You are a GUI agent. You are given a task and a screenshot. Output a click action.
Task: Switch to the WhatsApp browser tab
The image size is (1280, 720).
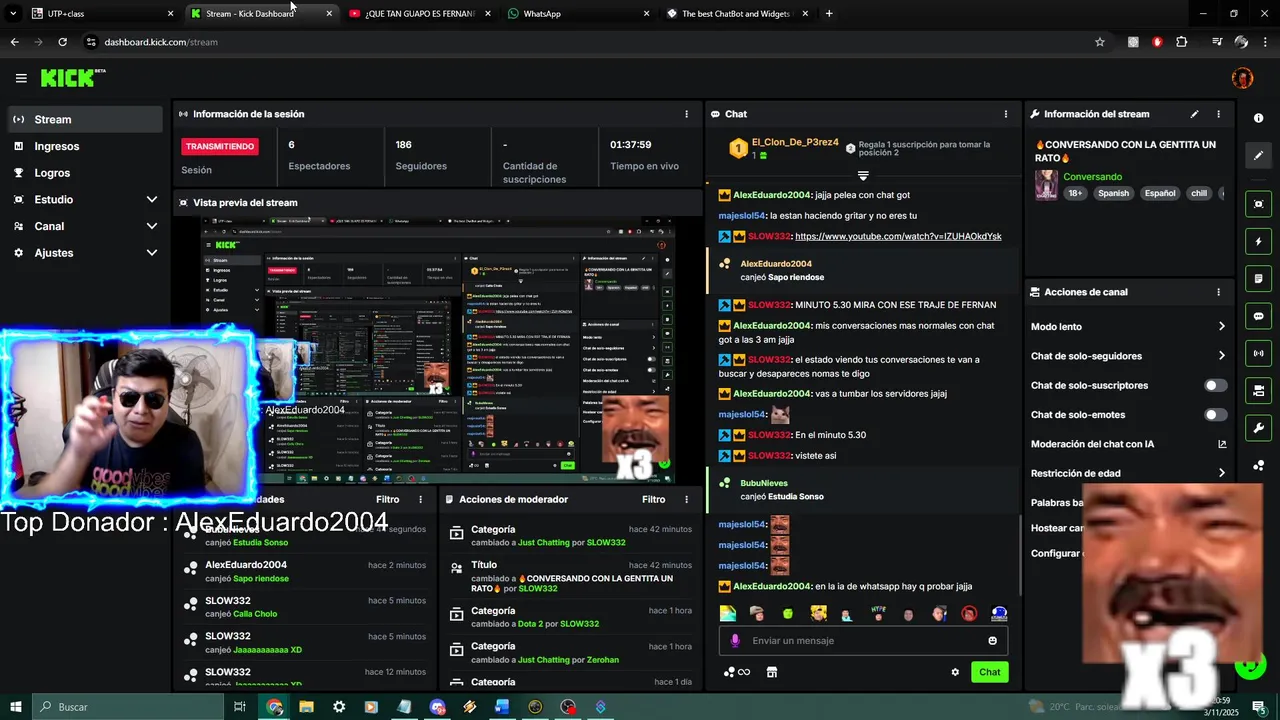(577, 14)
